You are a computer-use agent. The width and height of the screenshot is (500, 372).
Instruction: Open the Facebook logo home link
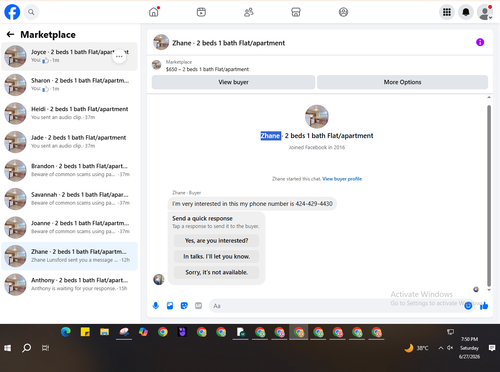[x=12, y=12]
